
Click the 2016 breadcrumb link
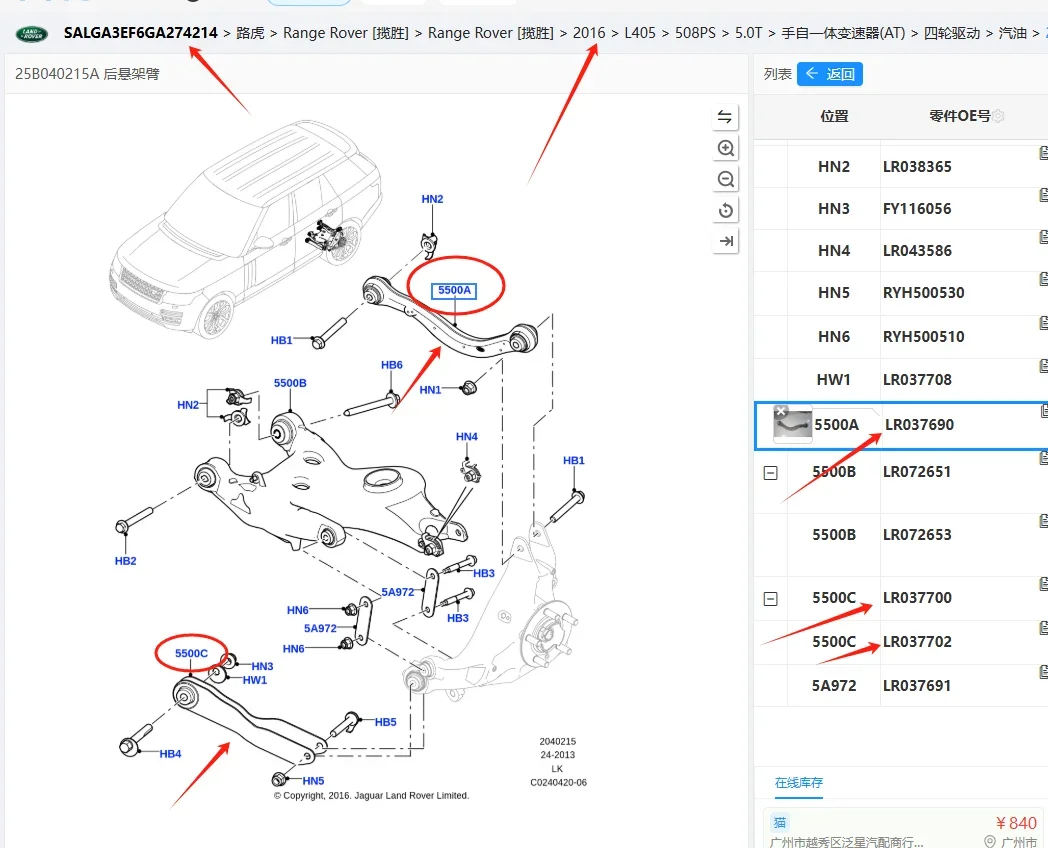tap(589, 33)
